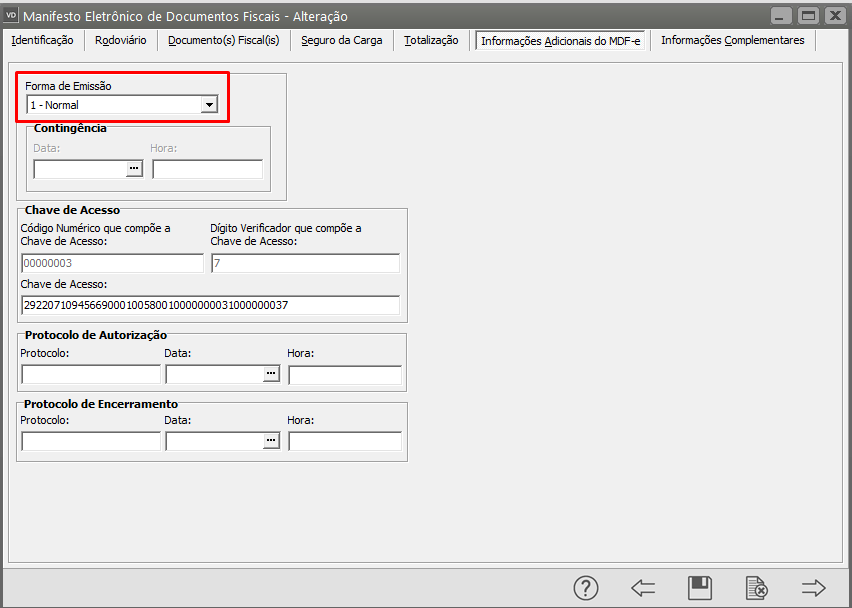The height and width of the screenshot is (608, 852).
Task: Click the Dígito Verificador field
Action: [305, 263]
